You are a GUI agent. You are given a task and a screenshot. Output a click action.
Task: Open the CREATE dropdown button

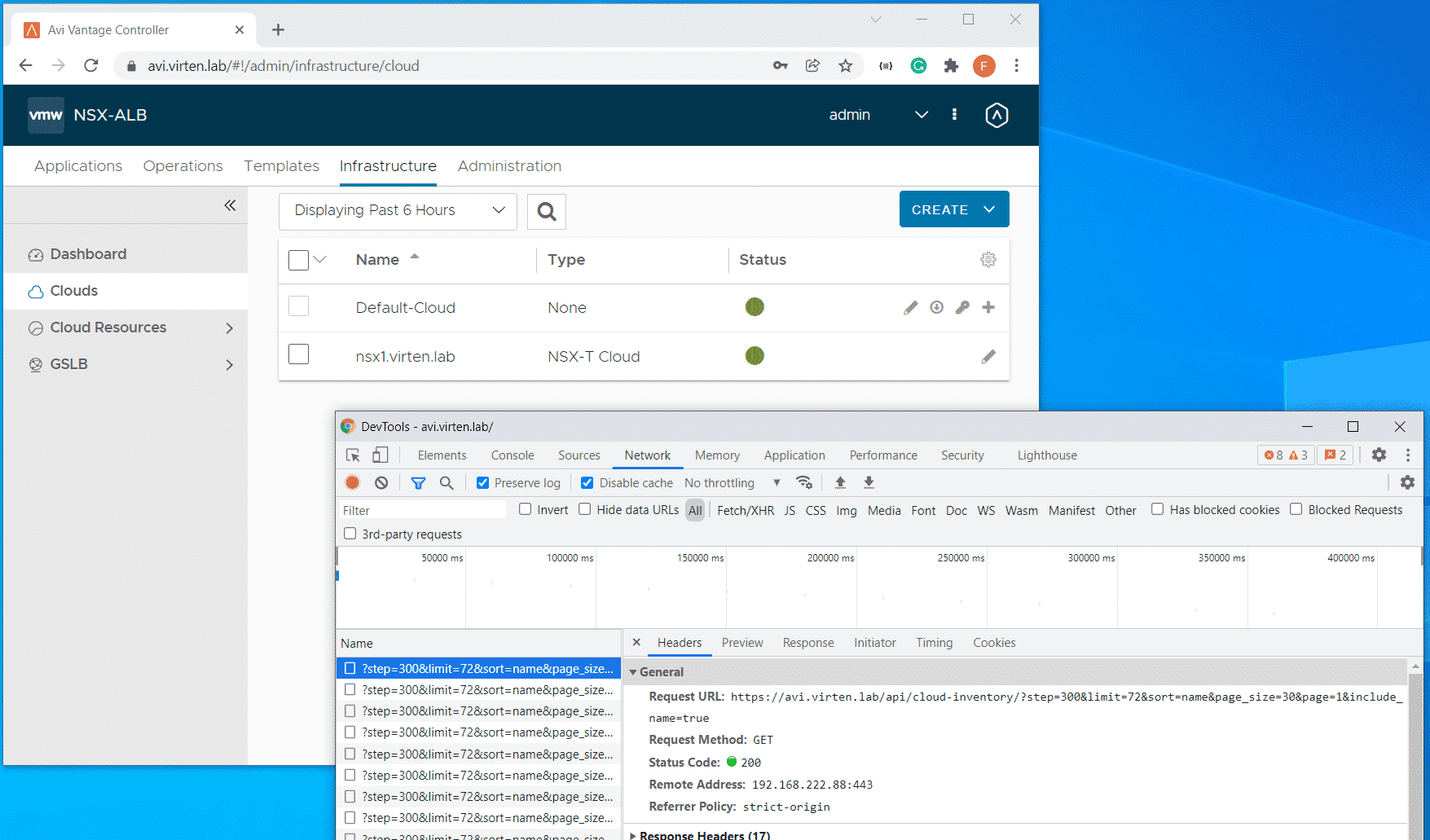coord(954,209)
